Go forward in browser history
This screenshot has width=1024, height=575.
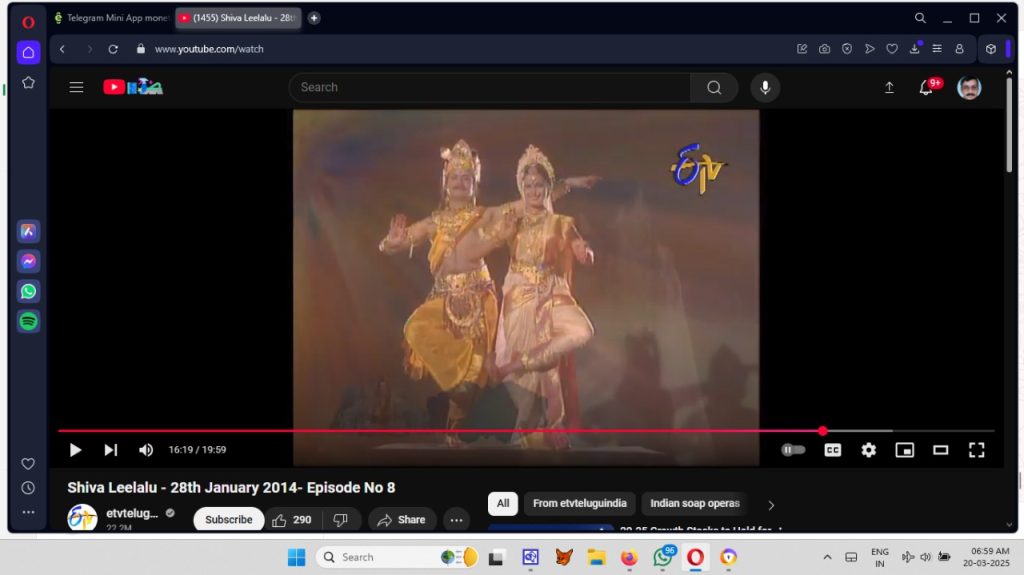[89, 49]
